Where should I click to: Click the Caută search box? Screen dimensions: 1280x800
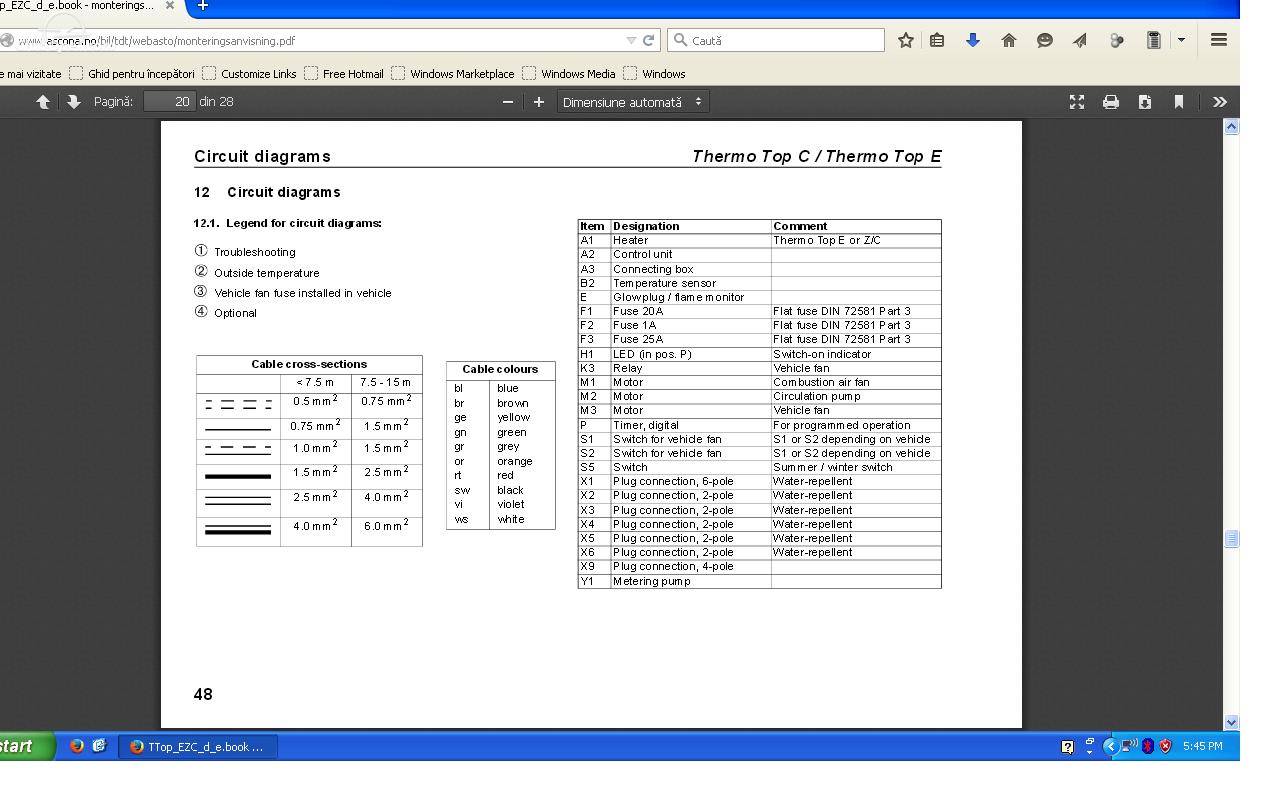[776, 40]
